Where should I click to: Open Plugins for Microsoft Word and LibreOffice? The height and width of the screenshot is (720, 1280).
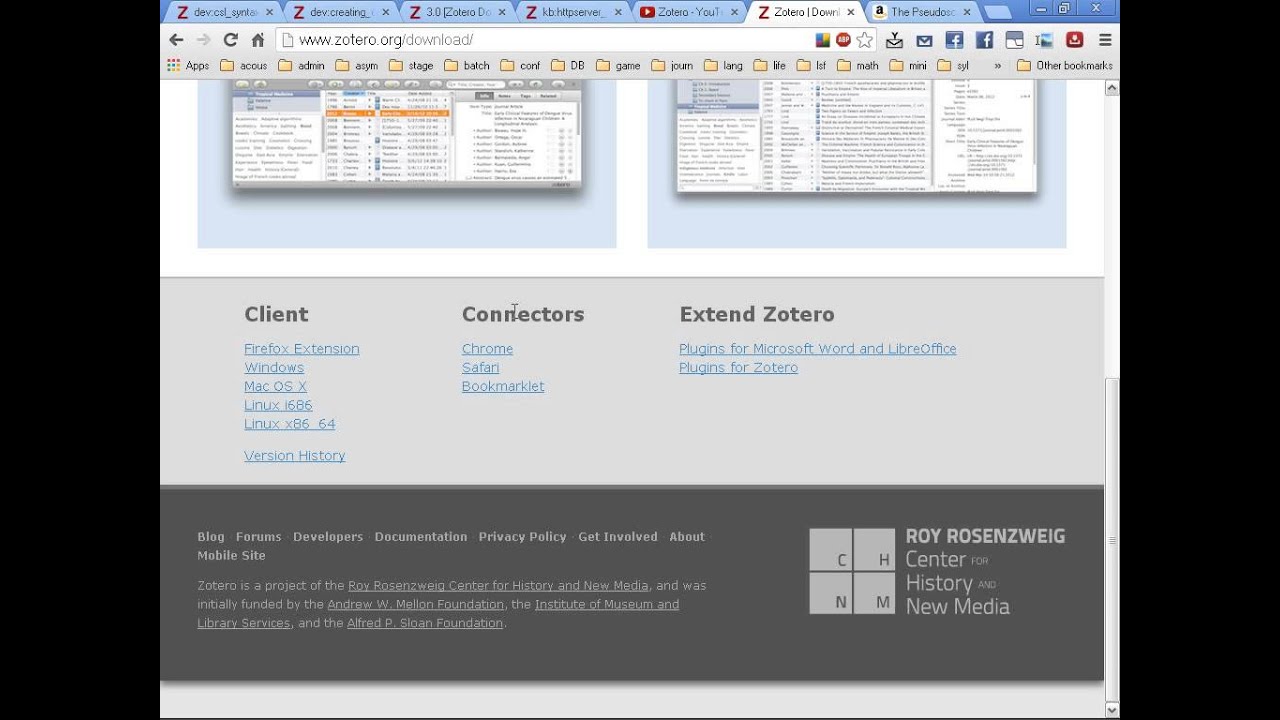tap(818, 349)
